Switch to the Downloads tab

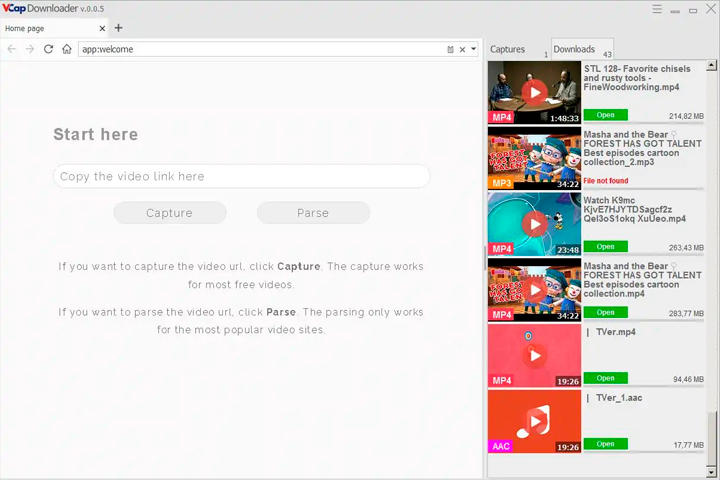(x=582, y=49)
